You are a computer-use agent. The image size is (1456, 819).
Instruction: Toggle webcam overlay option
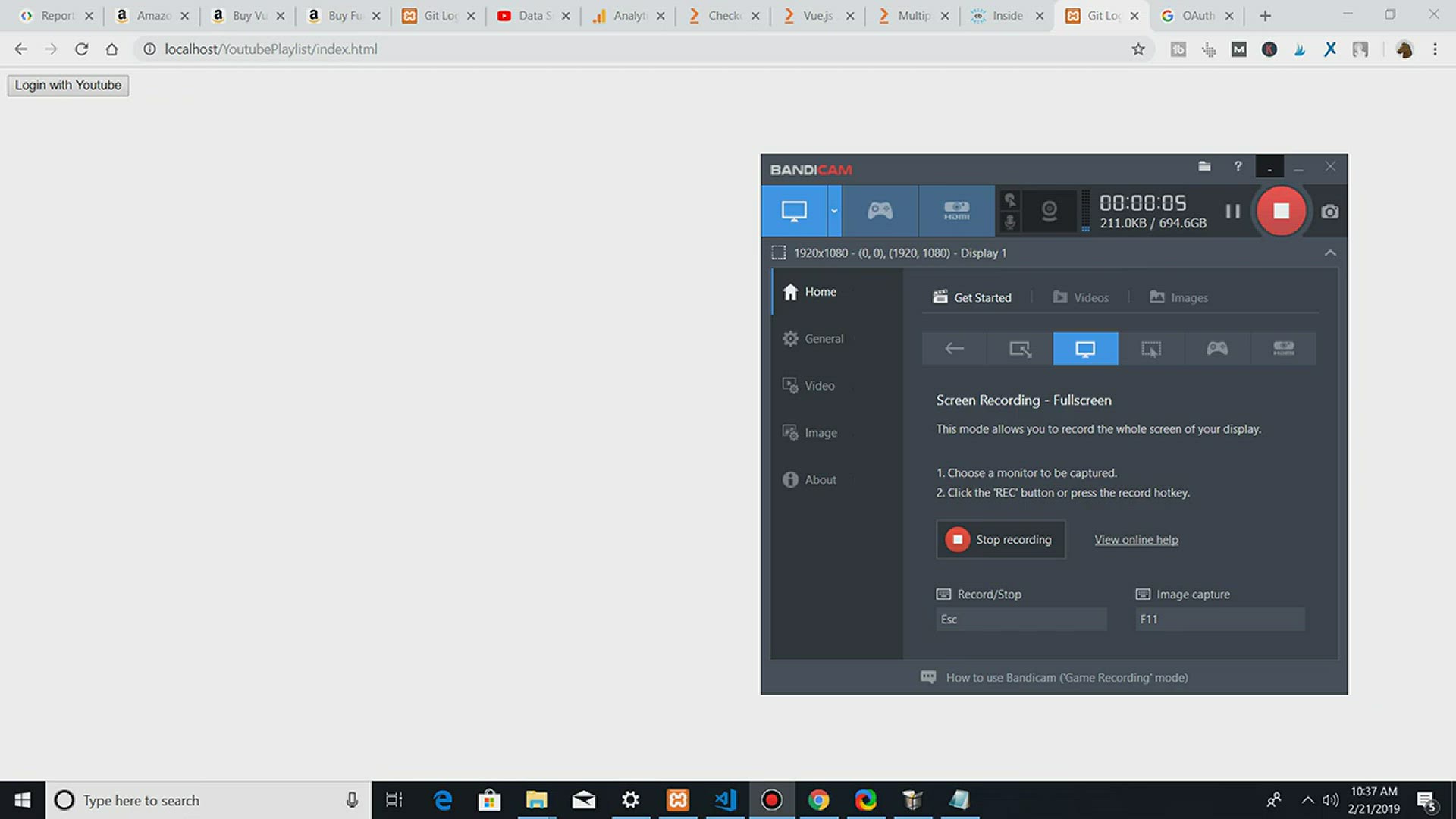(1049, 211)
